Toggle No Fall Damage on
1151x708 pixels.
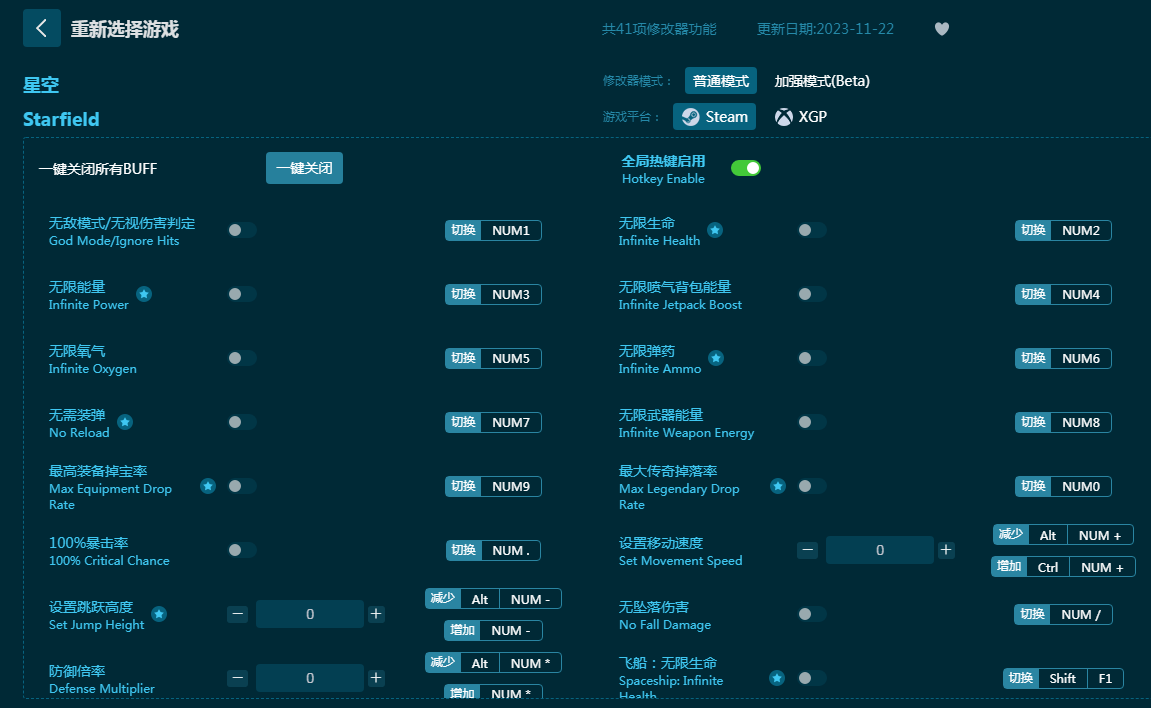click(811, 614)
